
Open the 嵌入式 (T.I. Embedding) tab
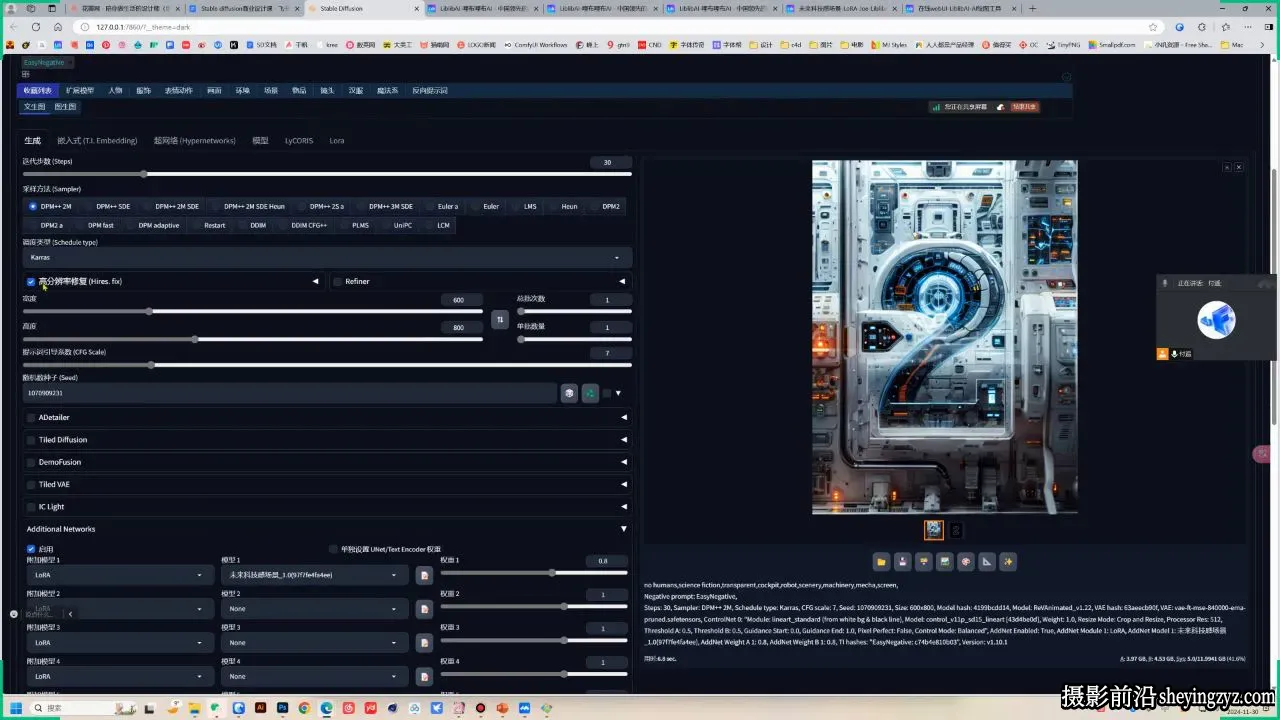click(97, 141)
